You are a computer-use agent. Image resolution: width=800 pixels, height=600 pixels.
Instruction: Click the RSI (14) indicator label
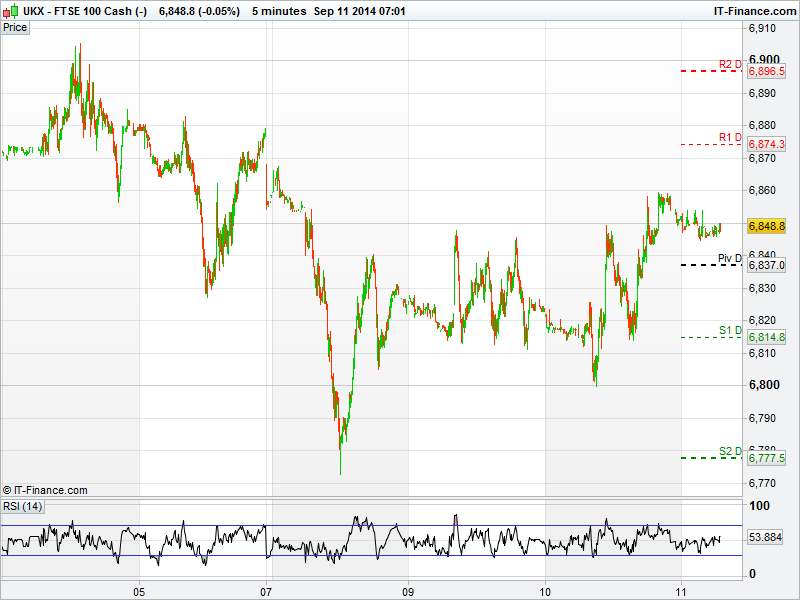[x=23, y=507]
